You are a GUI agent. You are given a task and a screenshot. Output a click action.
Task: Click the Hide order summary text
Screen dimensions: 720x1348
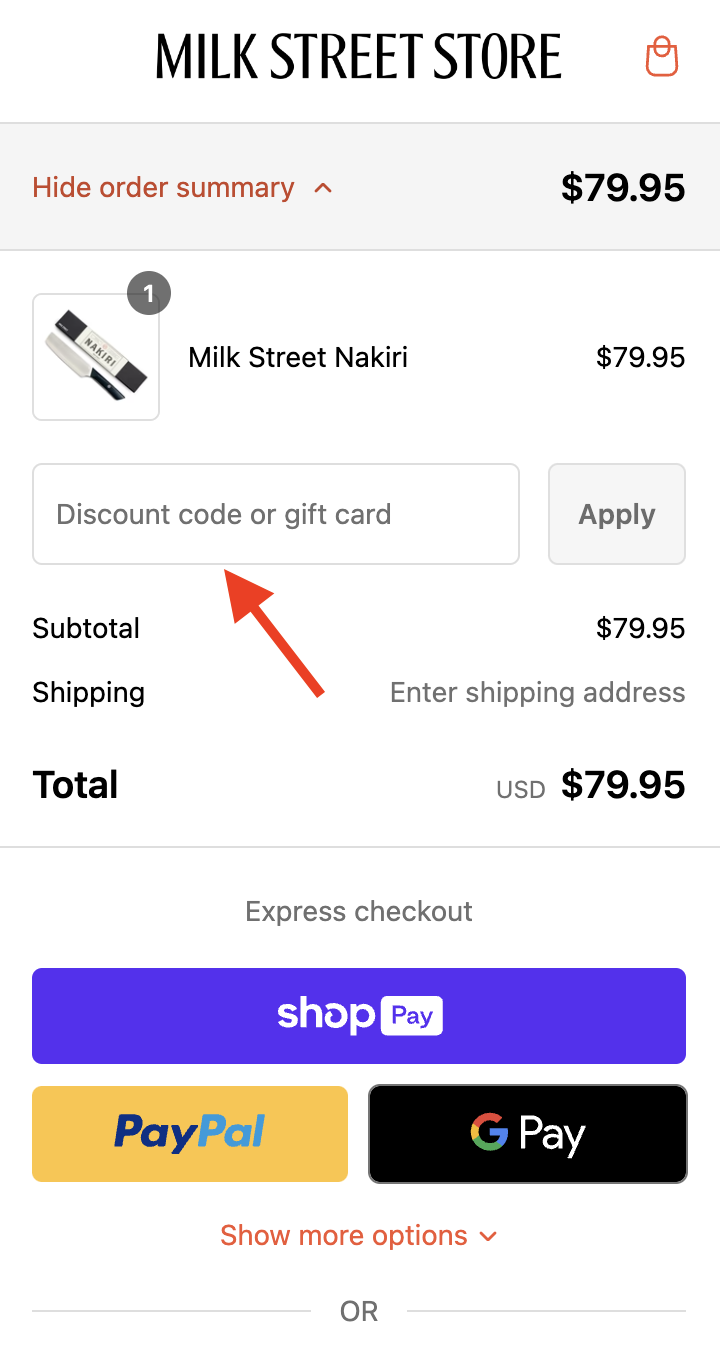163,188
